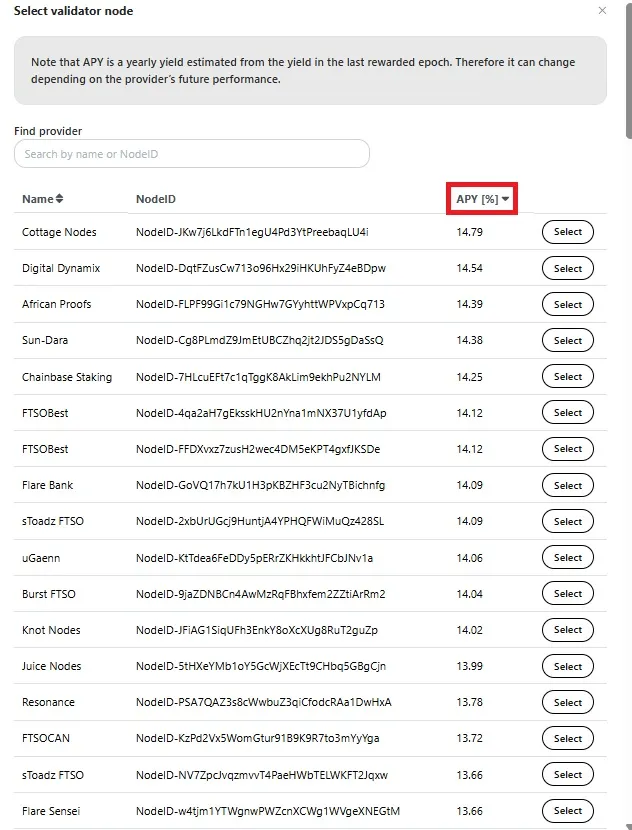Select the Flare Bank validator
Image resolution: width=632 pixels, height=830 pixels.
[x=567, y=485]
